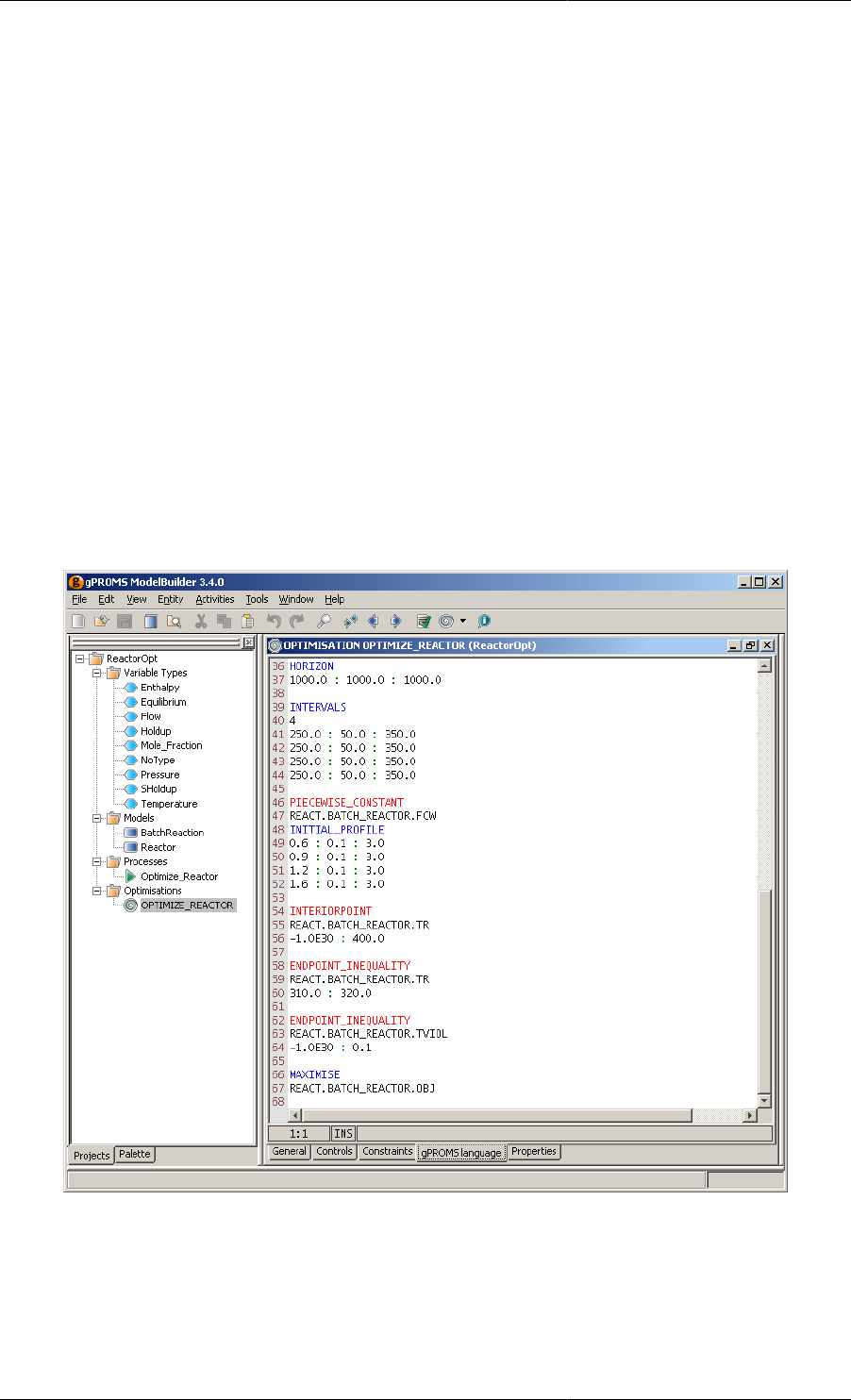Click the Enthalpy variable type icon

131,688
